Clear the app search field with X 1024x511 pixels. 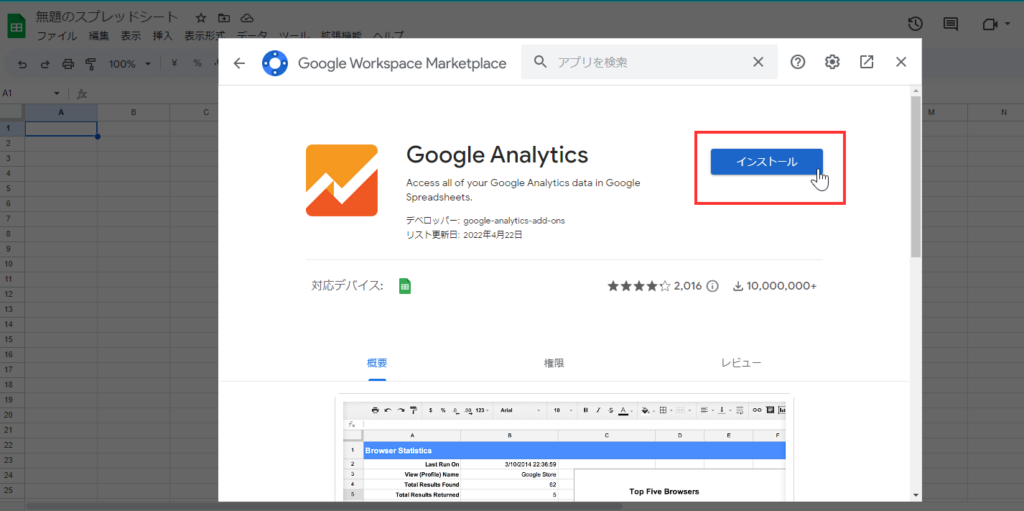[x=758, y=62]
